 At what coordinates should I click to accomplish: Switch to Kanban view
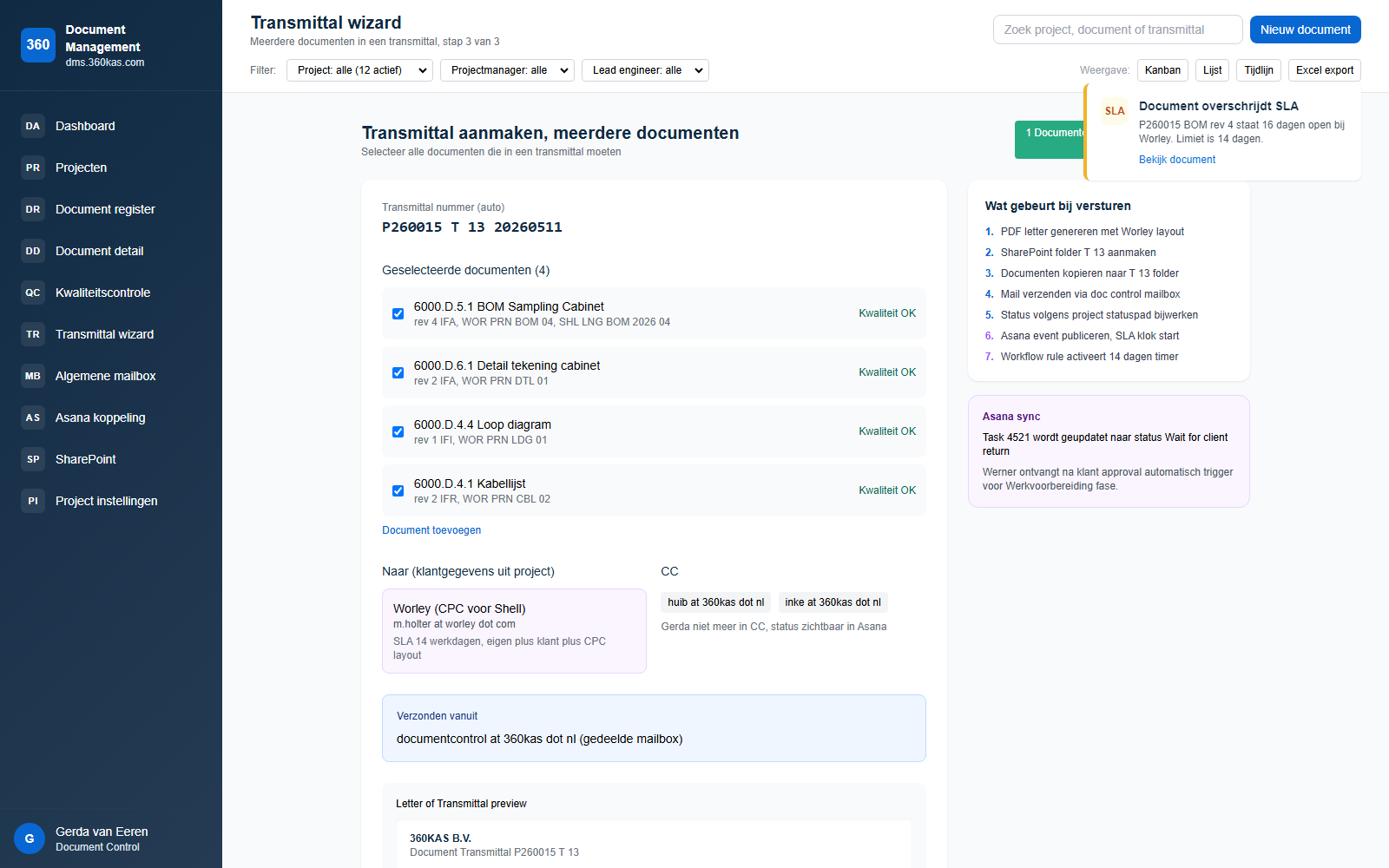pyautogui.click(x=1162, y=70)
